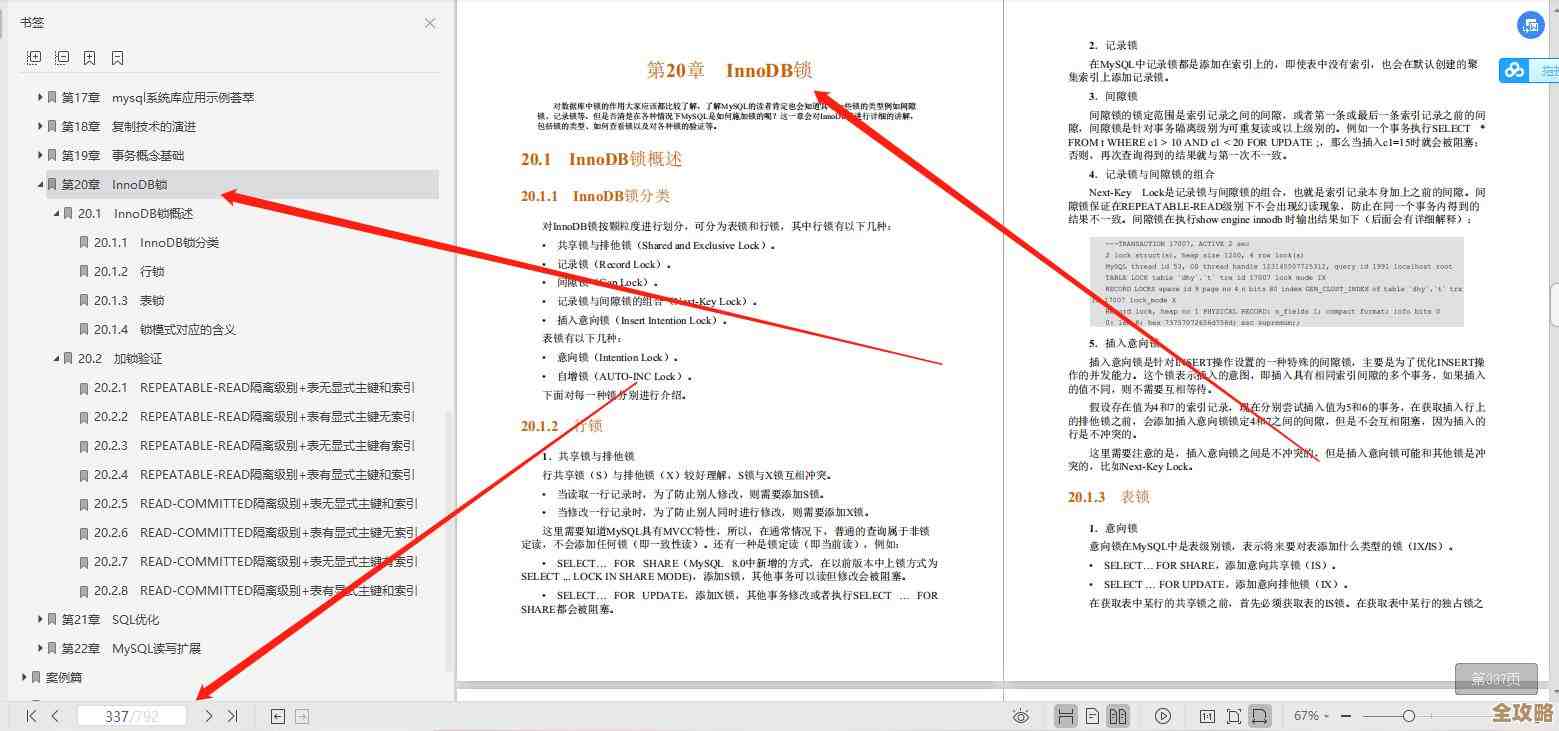Collapse the 第20章 InnoDB锁 bookmark
1559x731 pixels.
click(x=41, y=184)
